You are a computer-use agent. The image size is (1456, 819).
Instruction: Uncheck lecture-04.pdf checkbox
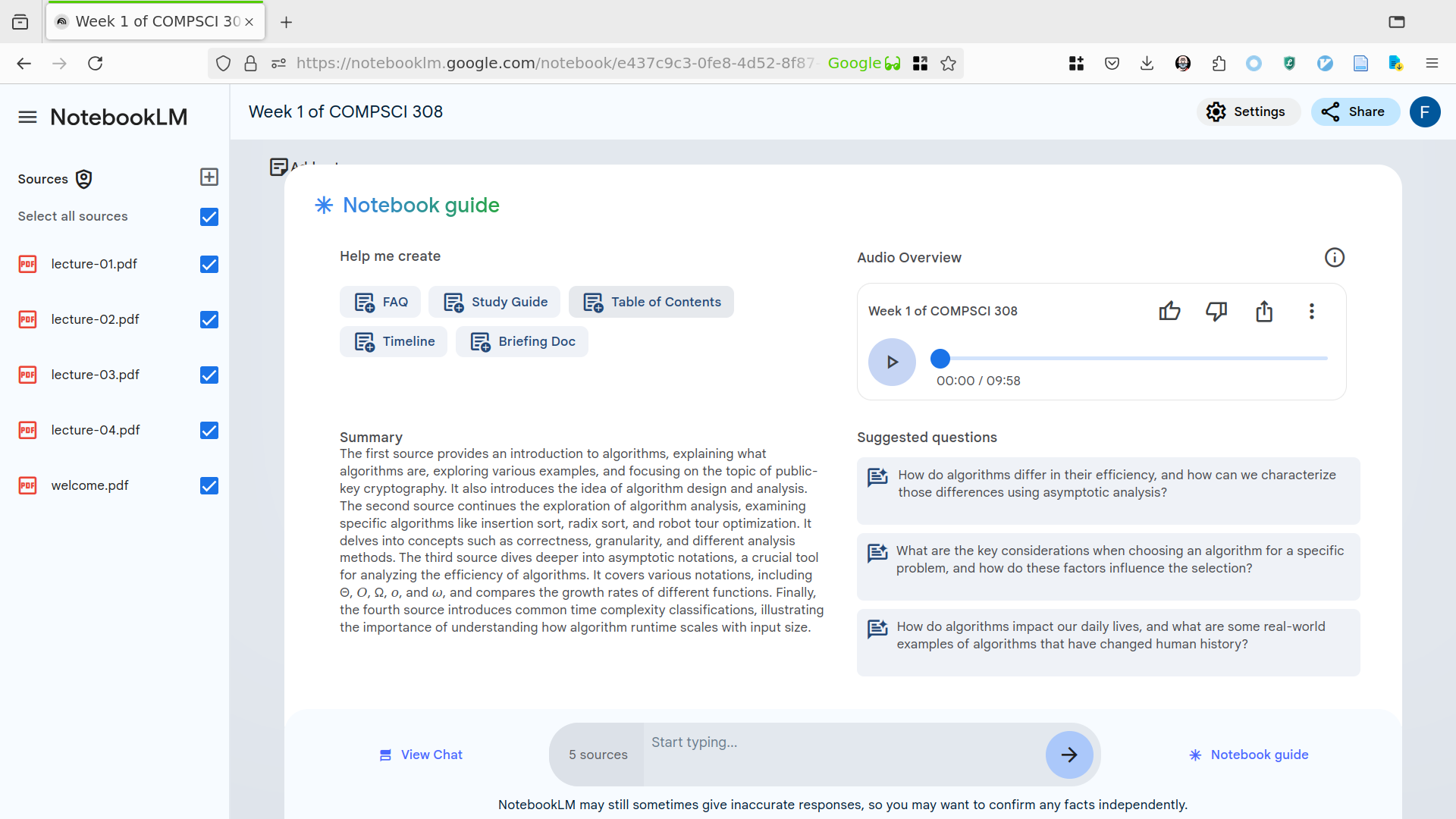(x=209, y=430)
